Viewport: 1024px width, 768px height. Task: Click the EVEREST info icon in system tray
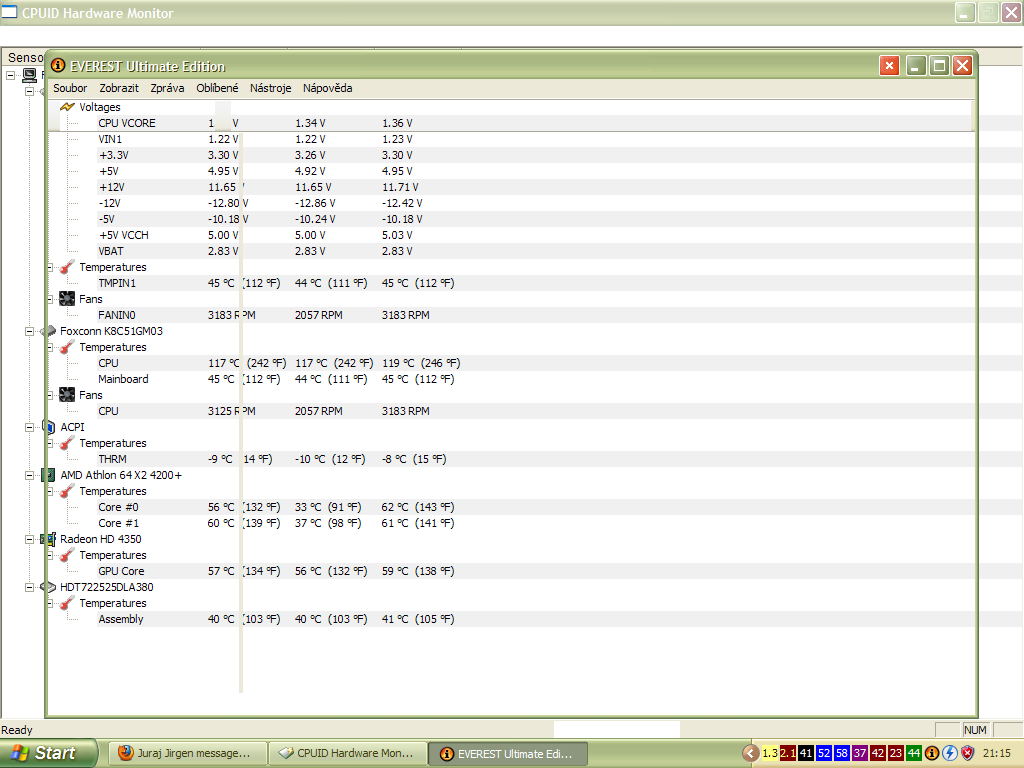[x=932, y=753]
